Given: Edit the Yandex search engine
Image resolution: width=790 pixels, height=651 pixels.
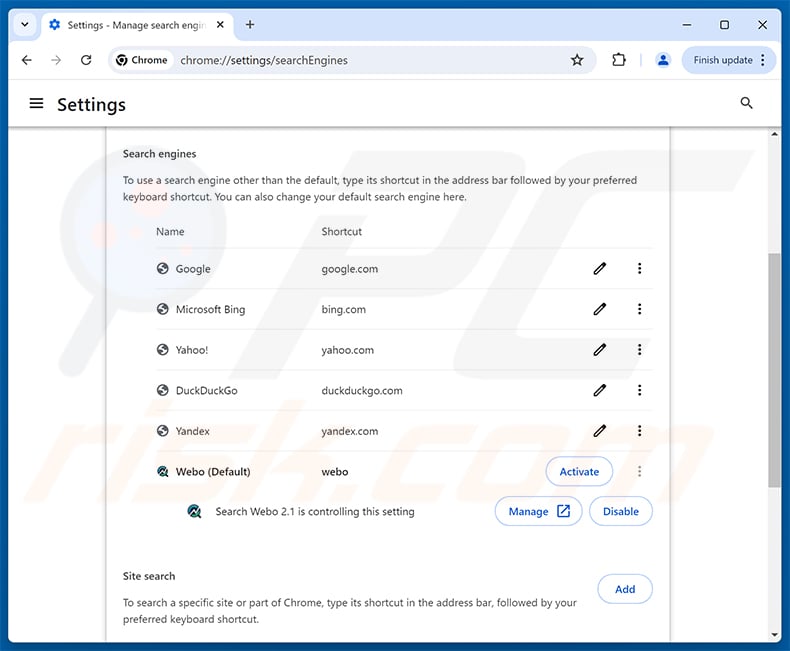Looking at the screenshot, I should tap(600, 431).
